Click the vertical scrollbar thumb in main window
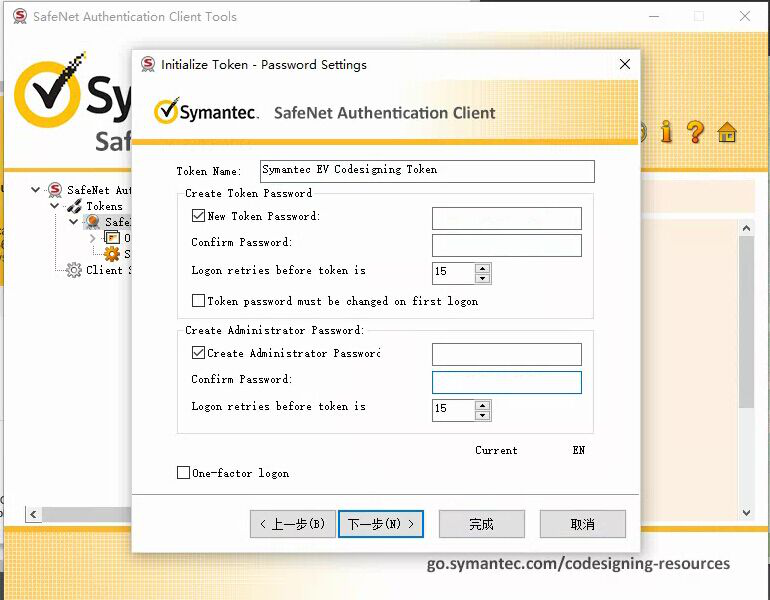Viewport: 770px width, 600px height. coord(746,322)
